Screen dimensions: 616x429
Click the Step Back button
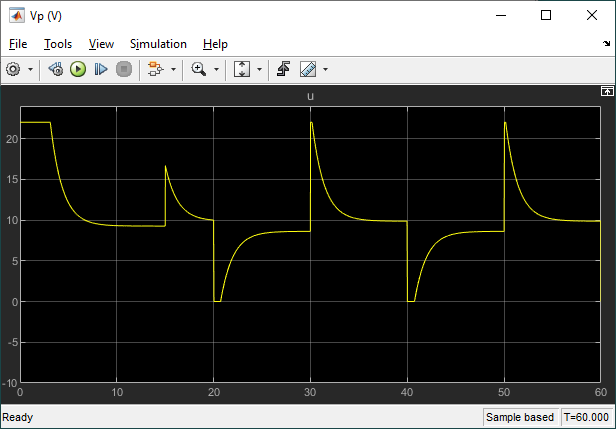(56, 69)
